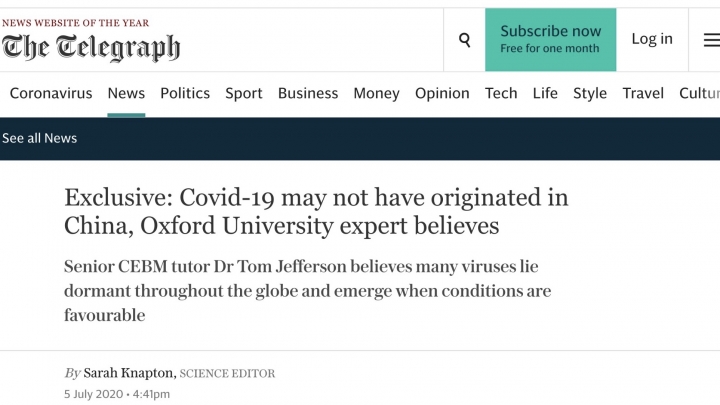This screenshot has width=720, height=405.
Task: Open the Politics section
Action: click(x=185, y=93)
